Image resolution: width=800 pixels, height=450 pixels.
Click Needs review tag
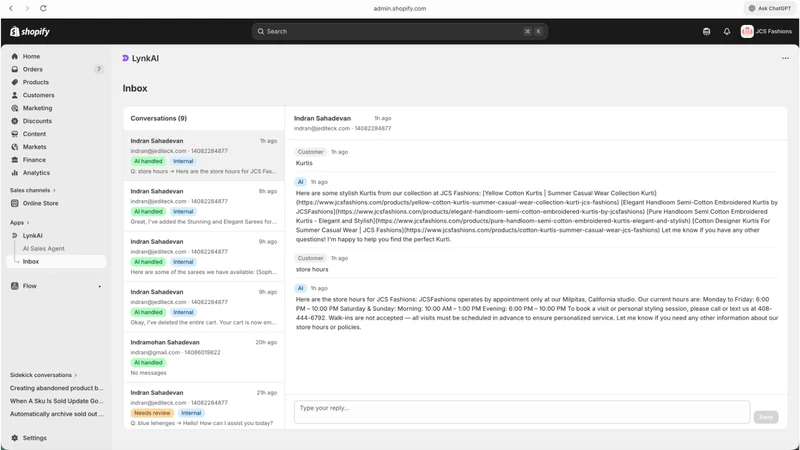(x=152, y=413)
